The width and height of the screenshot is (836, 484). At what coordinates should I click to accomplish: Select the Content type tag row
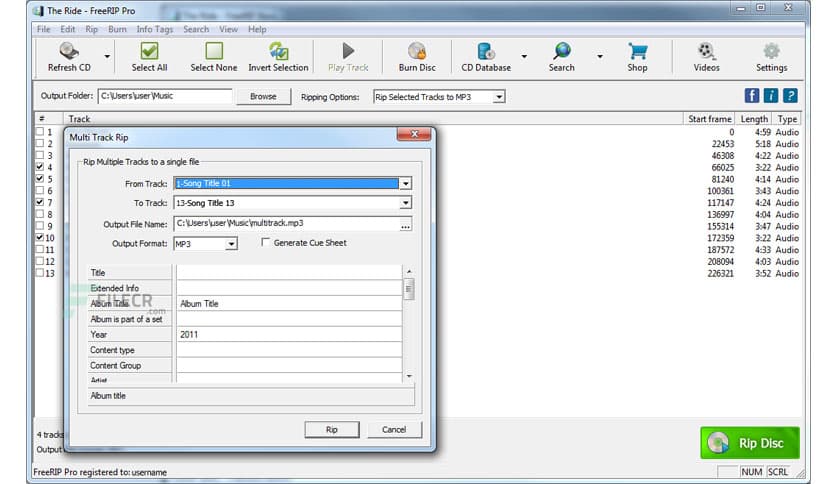coord(130,350)
